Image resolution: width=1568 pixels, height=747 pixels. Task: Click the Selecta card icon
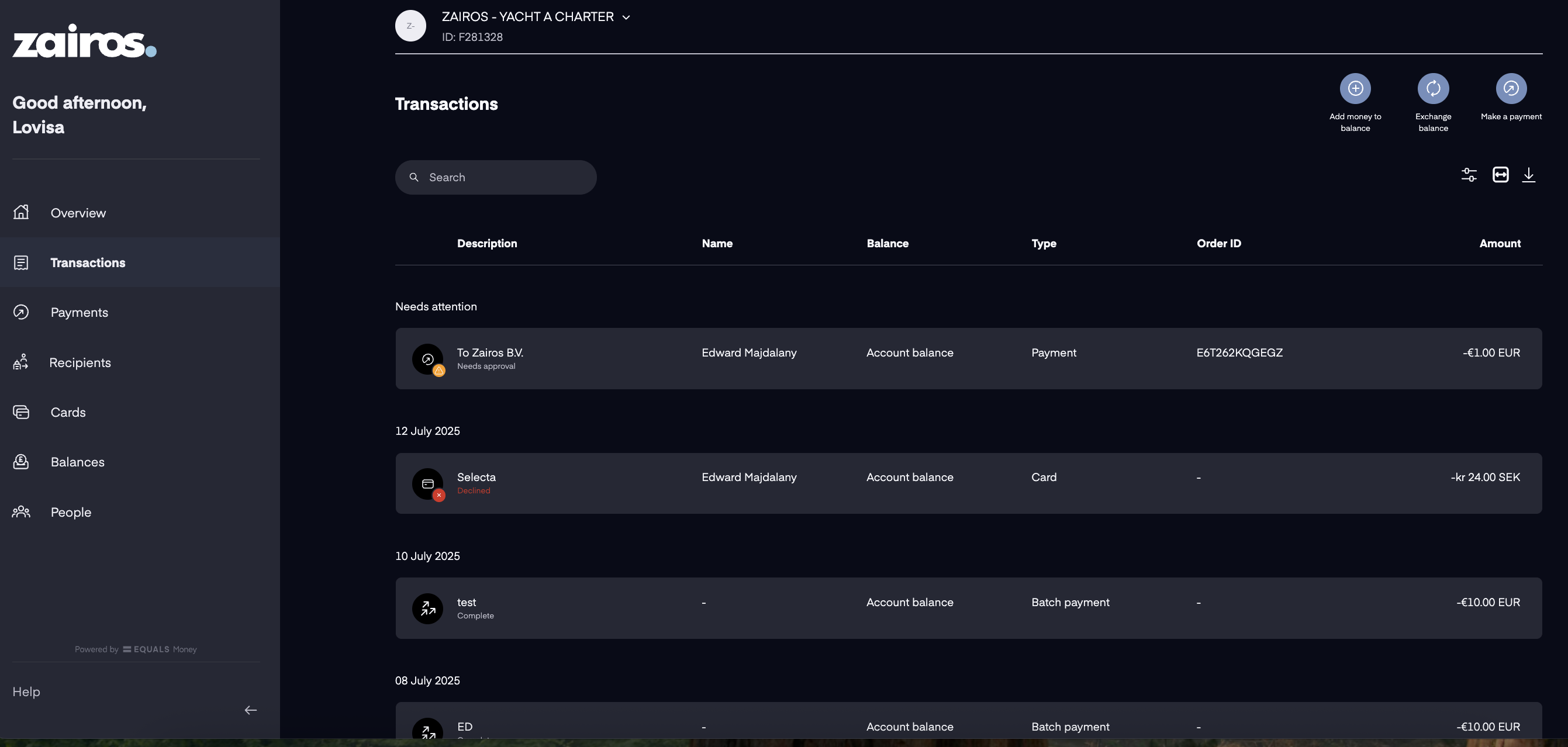[x=428, y=484]
